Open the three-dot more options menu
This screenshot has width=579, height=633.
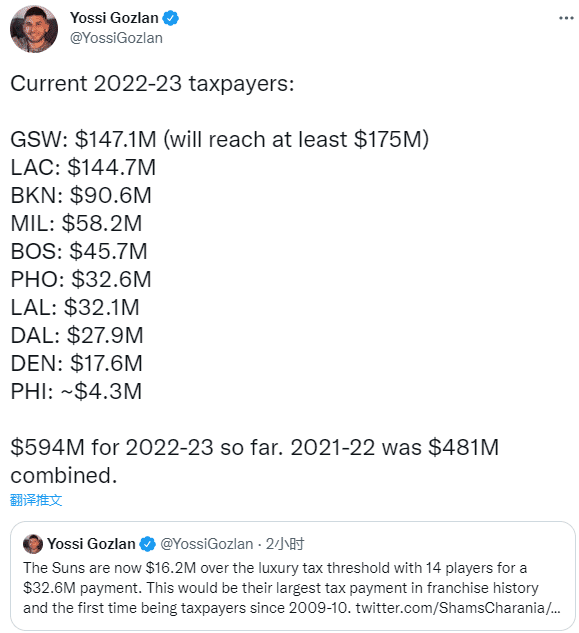(x=566, y=18)
